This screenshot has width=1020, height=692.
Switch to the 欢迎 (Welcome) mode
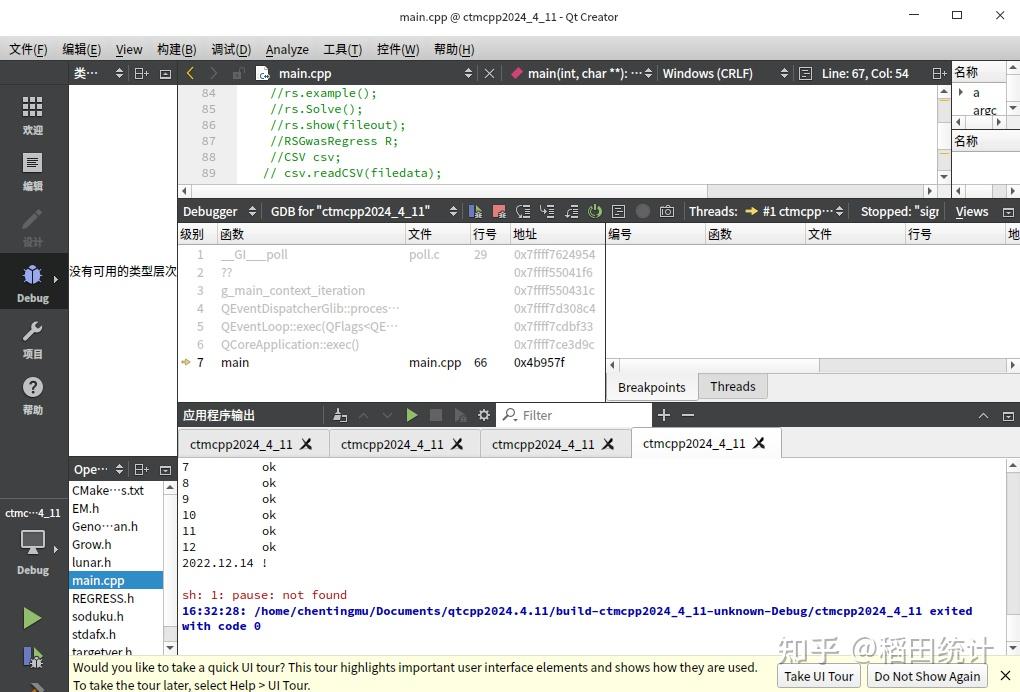tap(32, 113)
